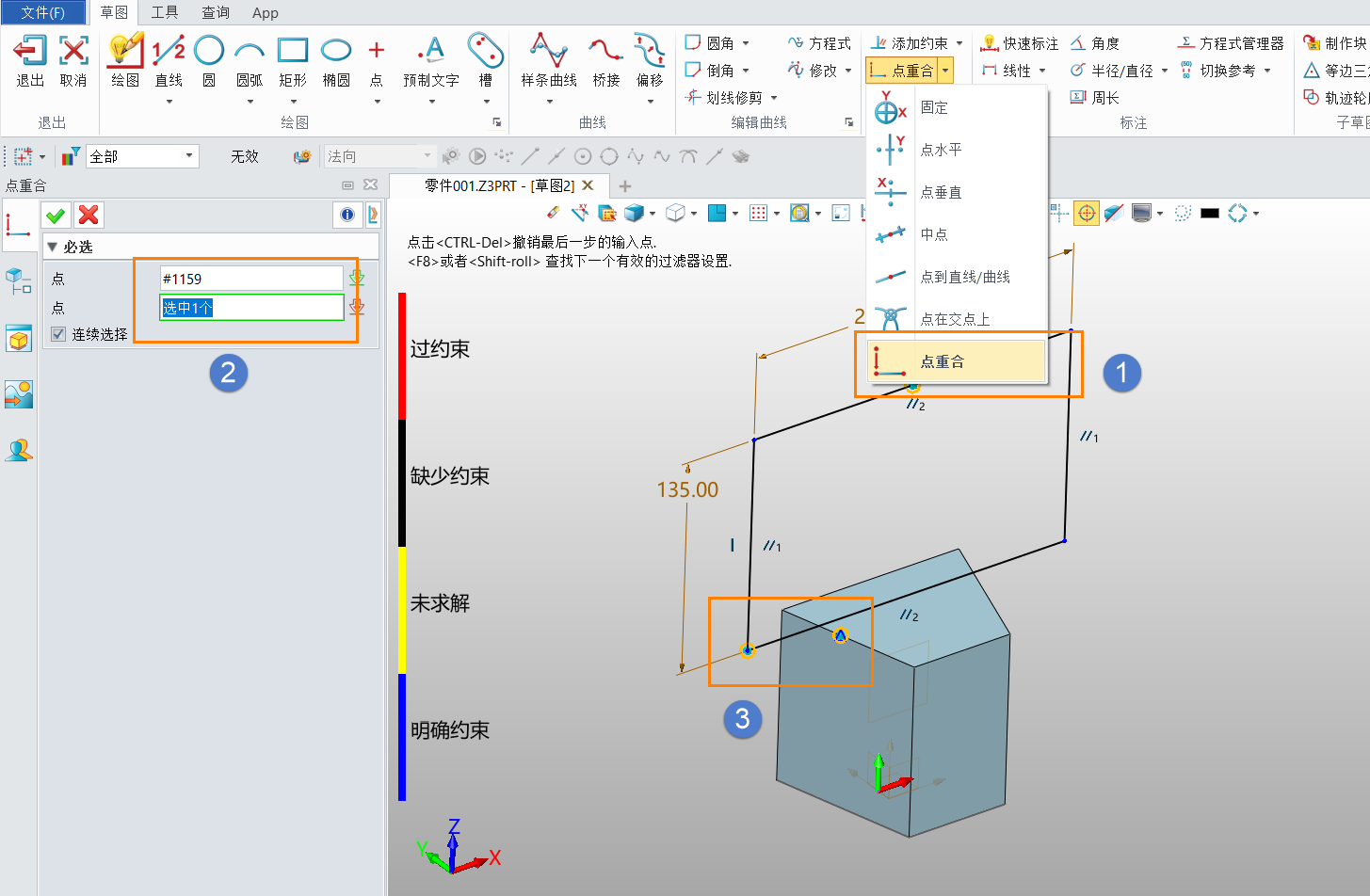
Task: Toggle the highlighted target snap icon
Action: pyautogui.click(x=1087, y=214)
